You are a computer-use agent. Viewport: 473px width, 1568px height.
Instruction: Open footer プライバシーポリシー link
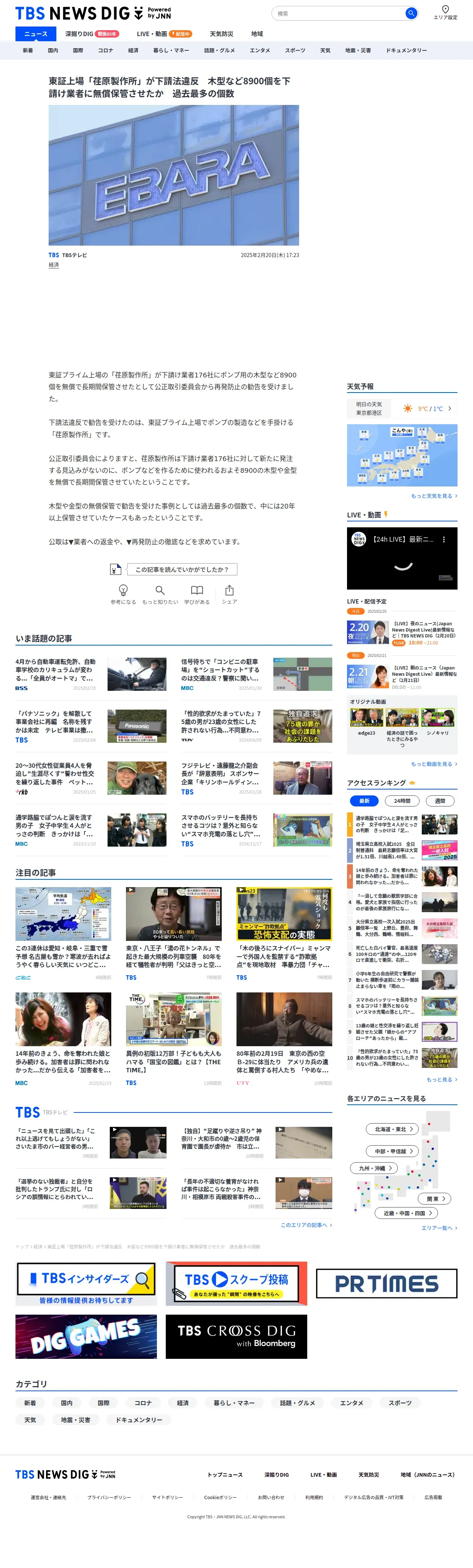tap(109, 1497)
